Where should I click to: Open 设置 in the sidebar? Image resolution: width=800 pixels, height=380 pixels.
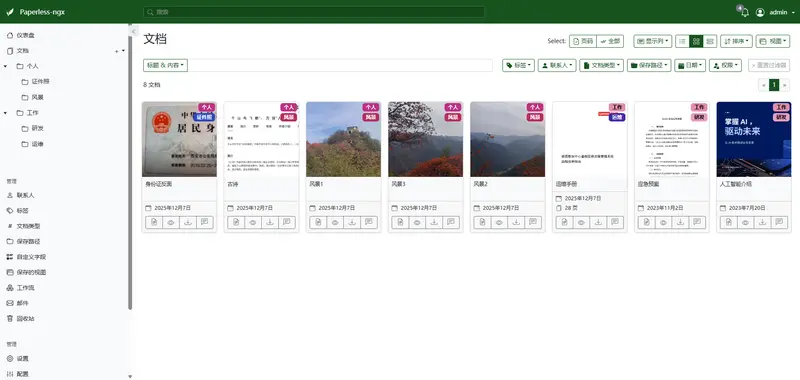tap(17, 359)
